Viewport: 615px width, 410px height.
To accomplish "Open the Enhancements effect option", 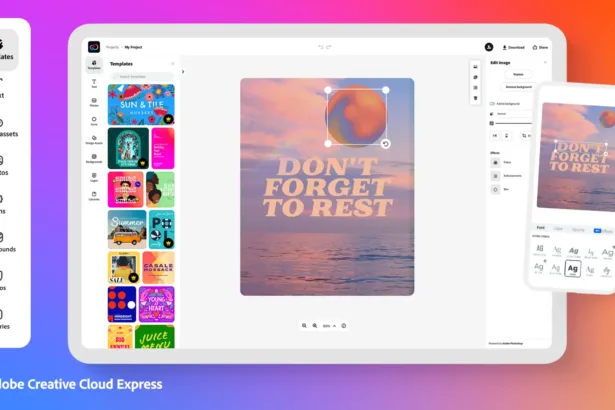I will [x=506, y=176].
